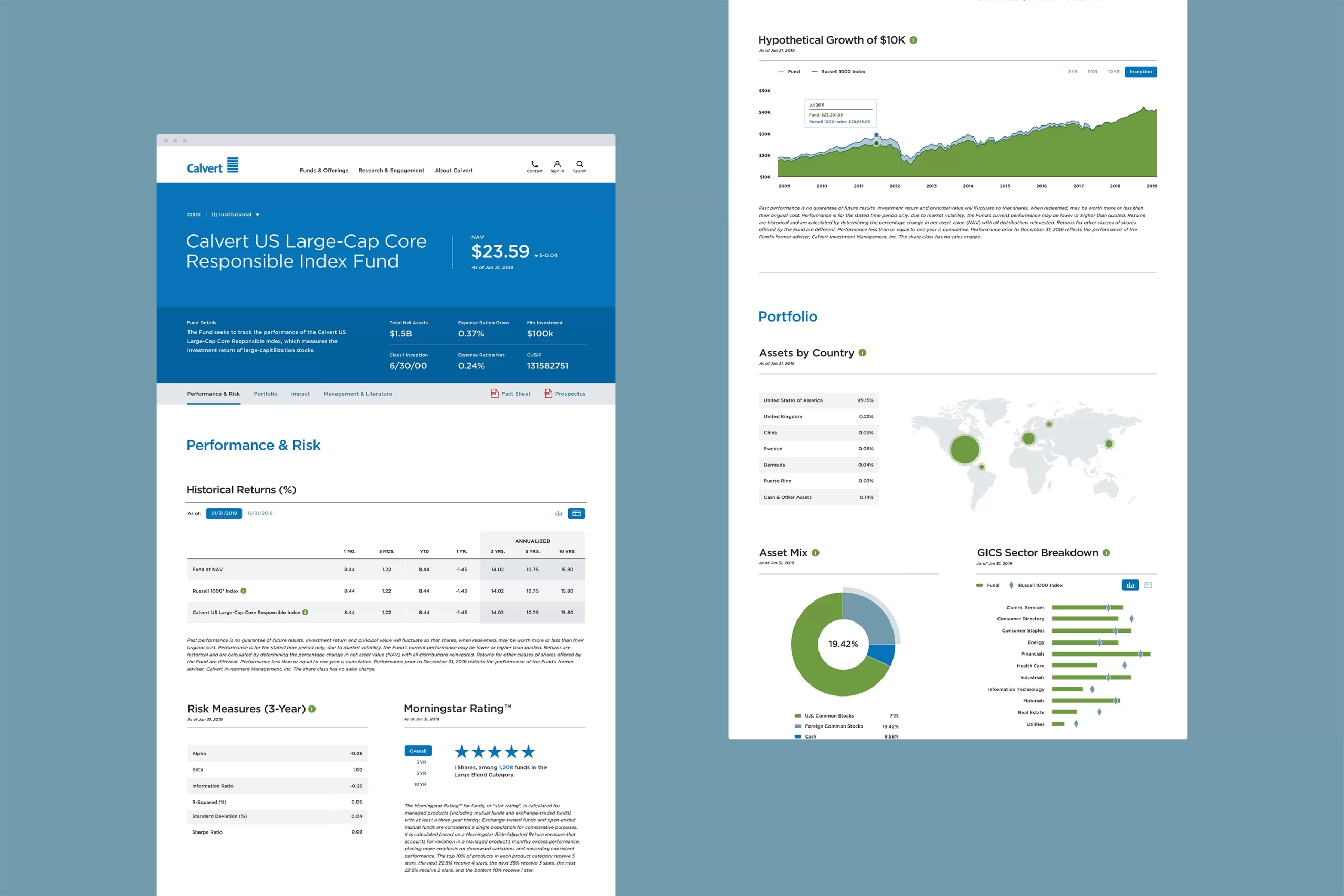Click the China bubble on the world map
The width and height of the screenshot is (1344, 896).
pyautogui.click(x=1109, y=444)
